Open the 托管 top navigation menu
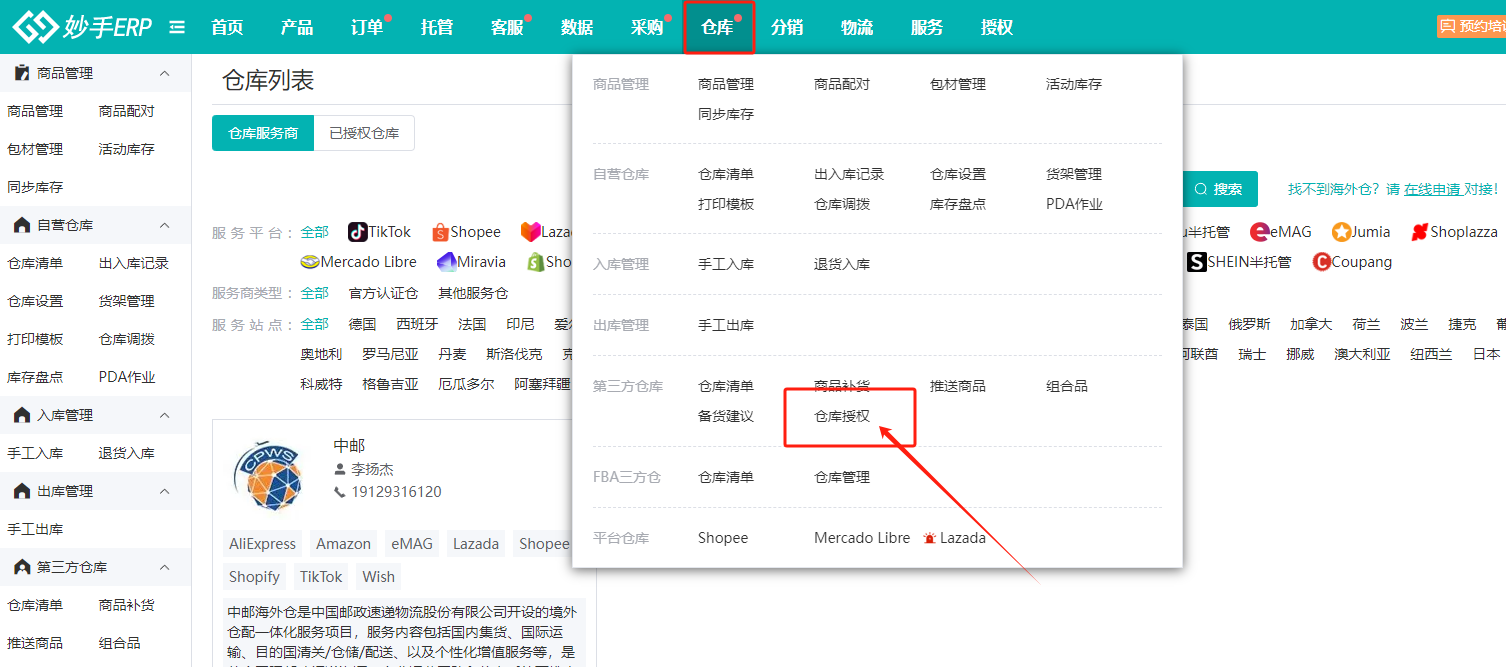Screen dimensions: 1506x667 click(437, 27)
